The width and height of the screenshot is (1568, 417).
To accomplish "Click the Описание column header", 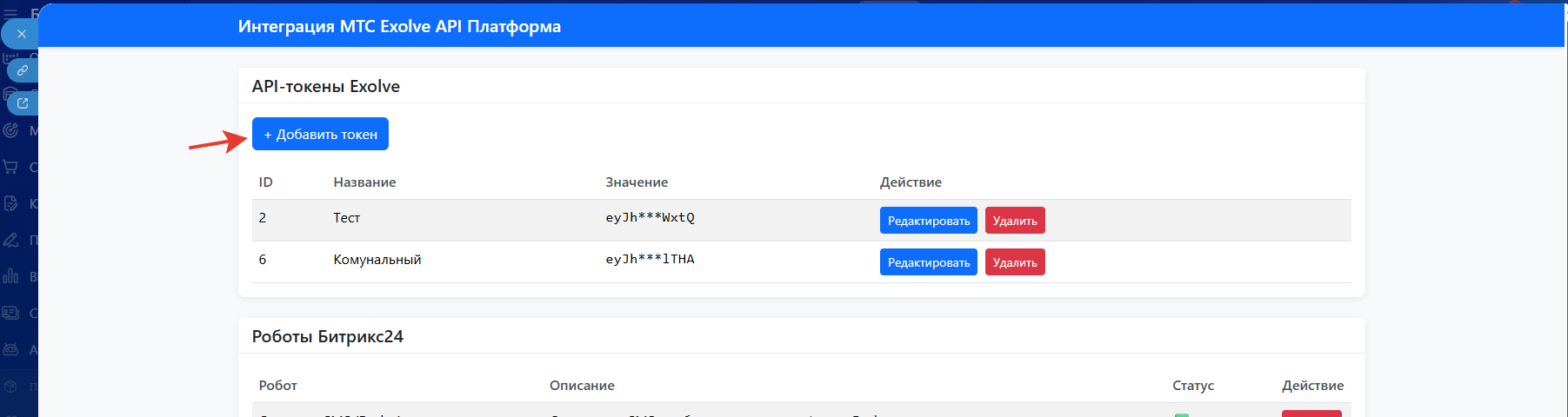I will tap(582, 386).
